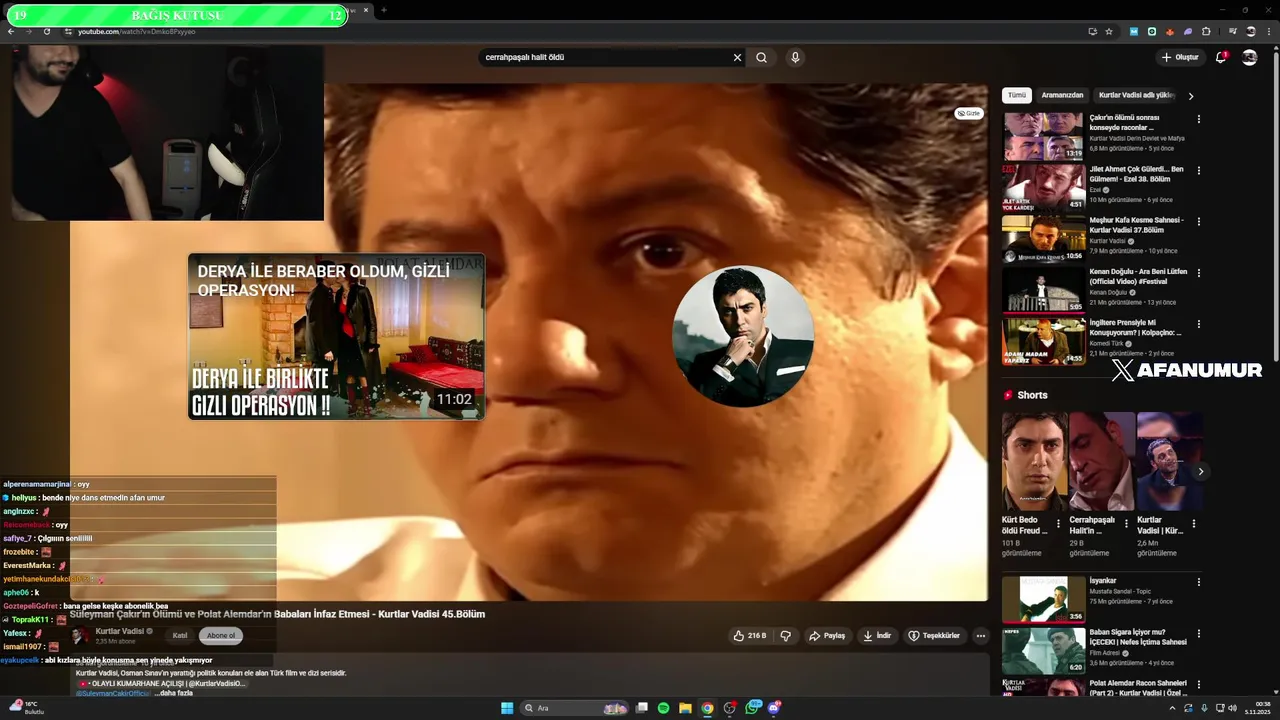Click the 'Paylaş' share button
The image size is (1280, 720).
pos(827,635)
